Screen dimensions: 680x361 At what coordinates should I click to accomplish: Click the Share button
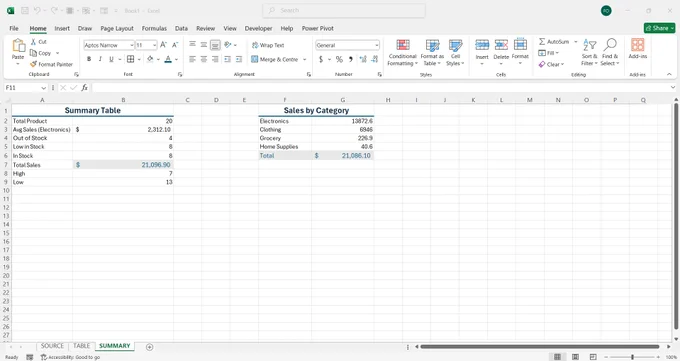[659, 28]
